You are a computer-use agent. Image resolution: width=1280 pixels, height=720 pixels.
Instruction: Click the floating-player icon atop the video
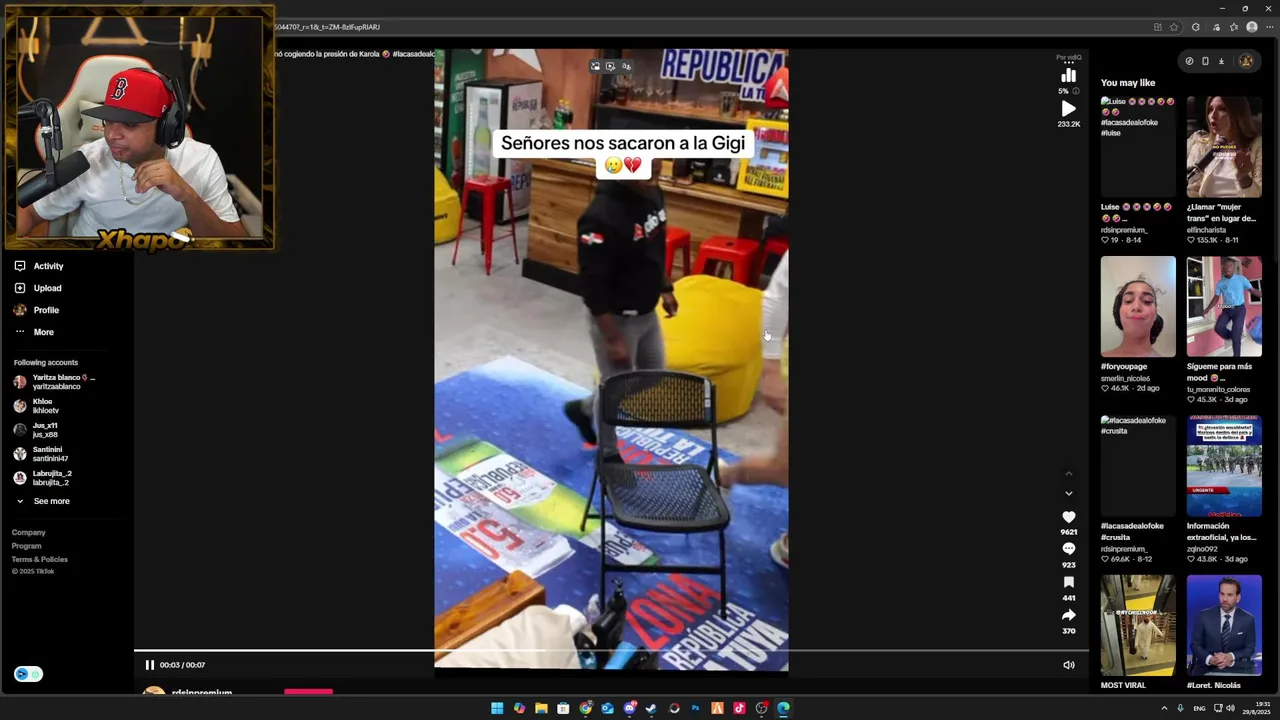point(595,66)
